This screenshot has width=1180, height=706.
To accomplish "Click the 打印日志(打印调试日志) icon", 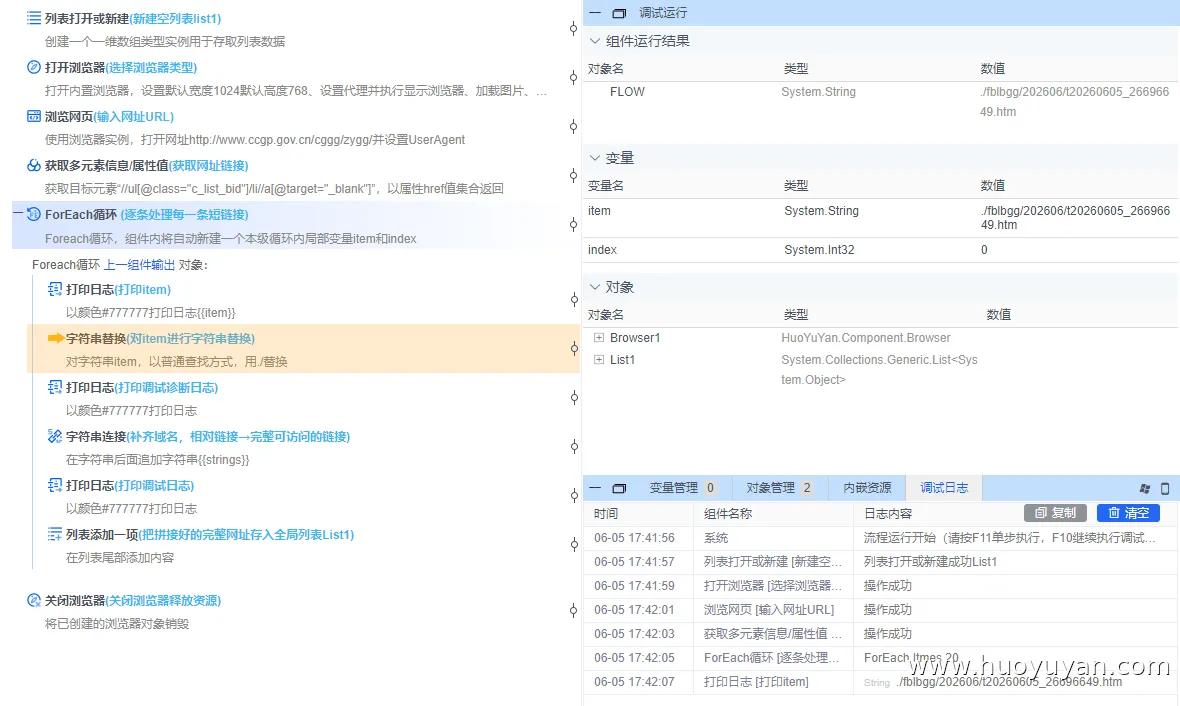I will (55, 485).
